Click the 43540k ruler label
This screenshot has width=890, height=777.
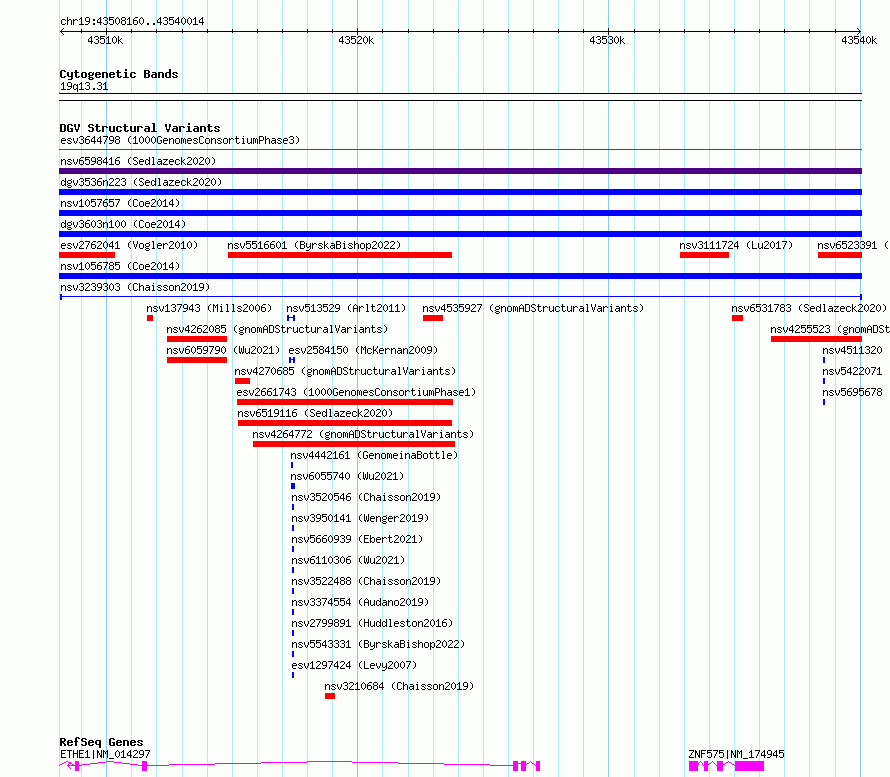point(859,40)
